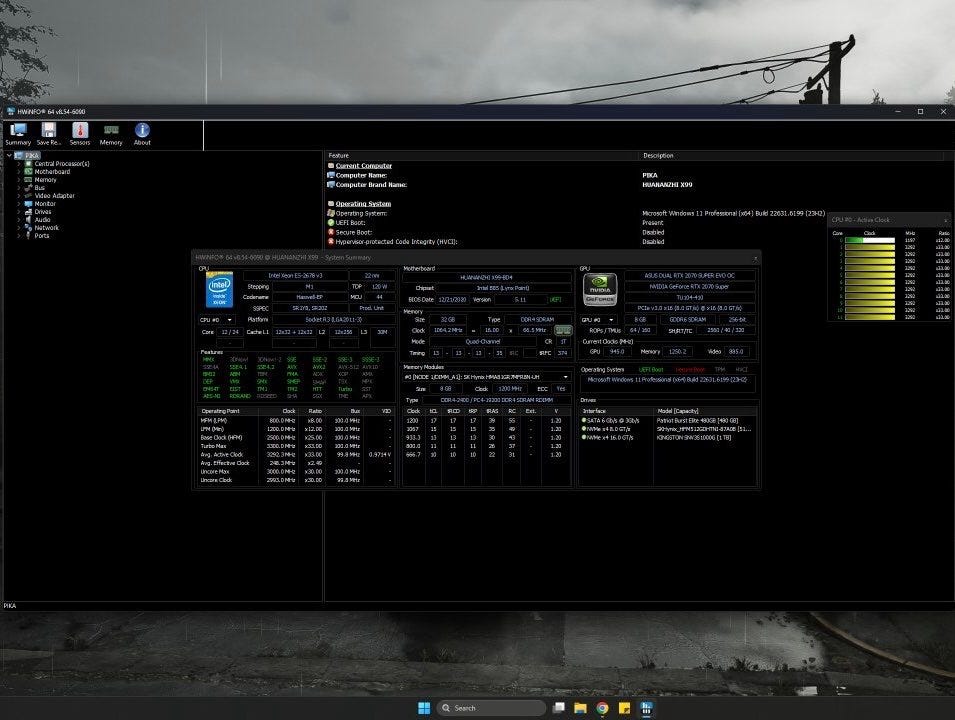Screen dimensions: 955x720
Task: Collapse the PIKA root tree node
Action: tap(9, 155)
